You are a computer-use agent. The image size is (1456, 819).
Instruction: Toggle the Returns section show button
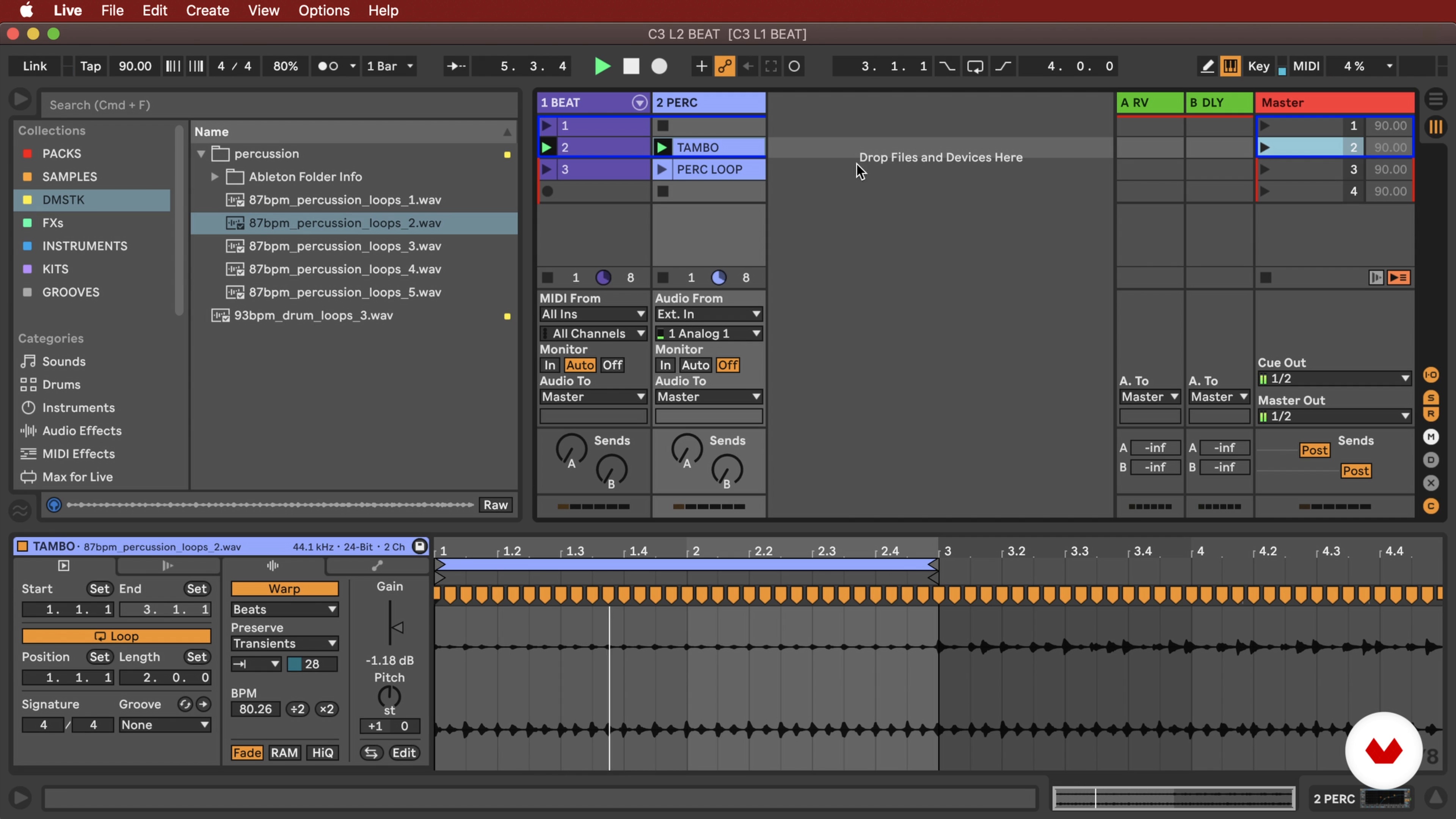[1431, 414]
